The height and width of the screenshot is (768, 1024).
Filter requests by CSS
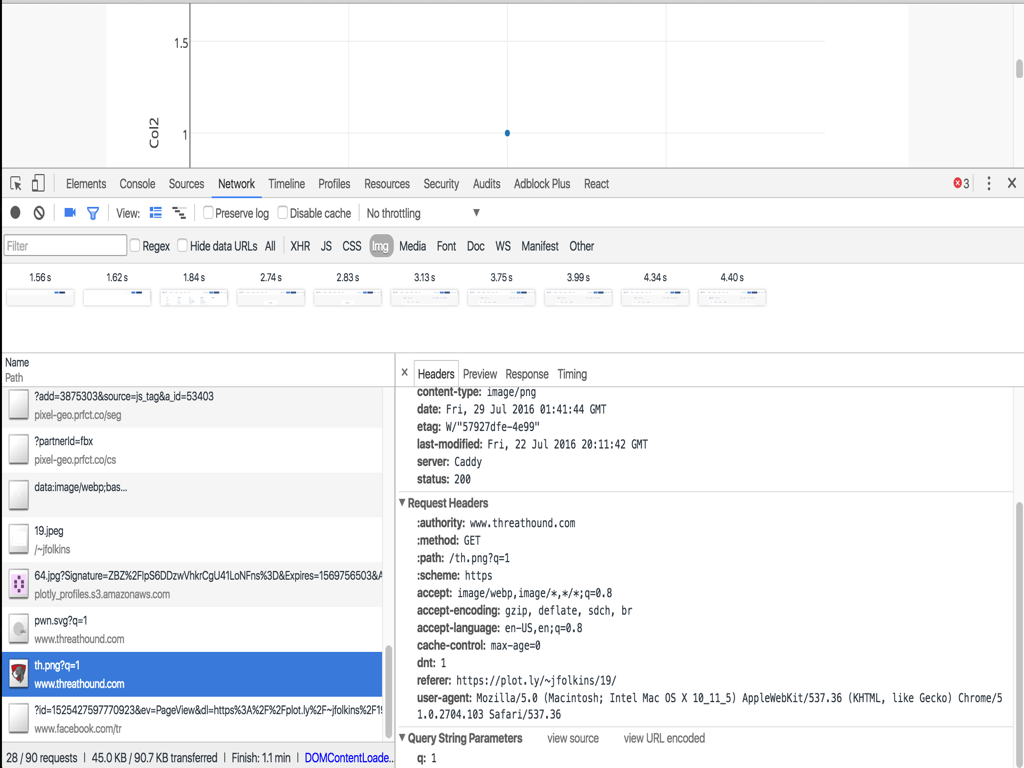click(x=352, y=246)
